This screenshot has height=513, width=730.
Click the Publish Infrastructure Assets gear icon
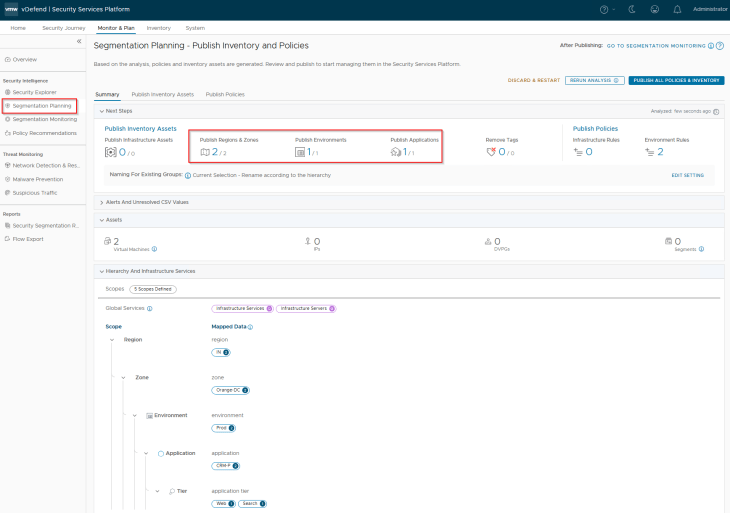tap(111, 152)
